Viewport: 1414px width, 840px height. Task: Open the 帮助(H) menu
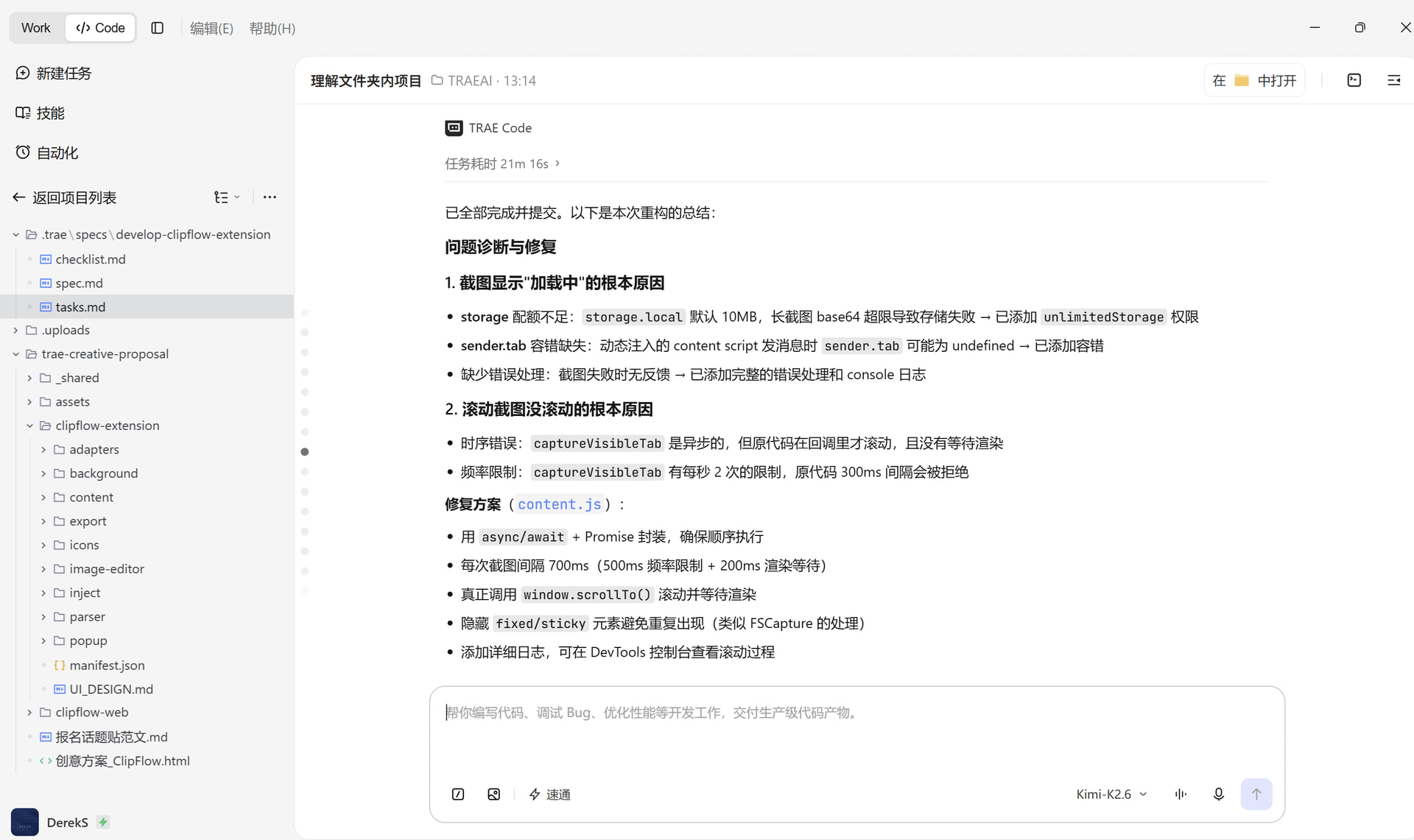pyautogui.click(x=272, y=28)
